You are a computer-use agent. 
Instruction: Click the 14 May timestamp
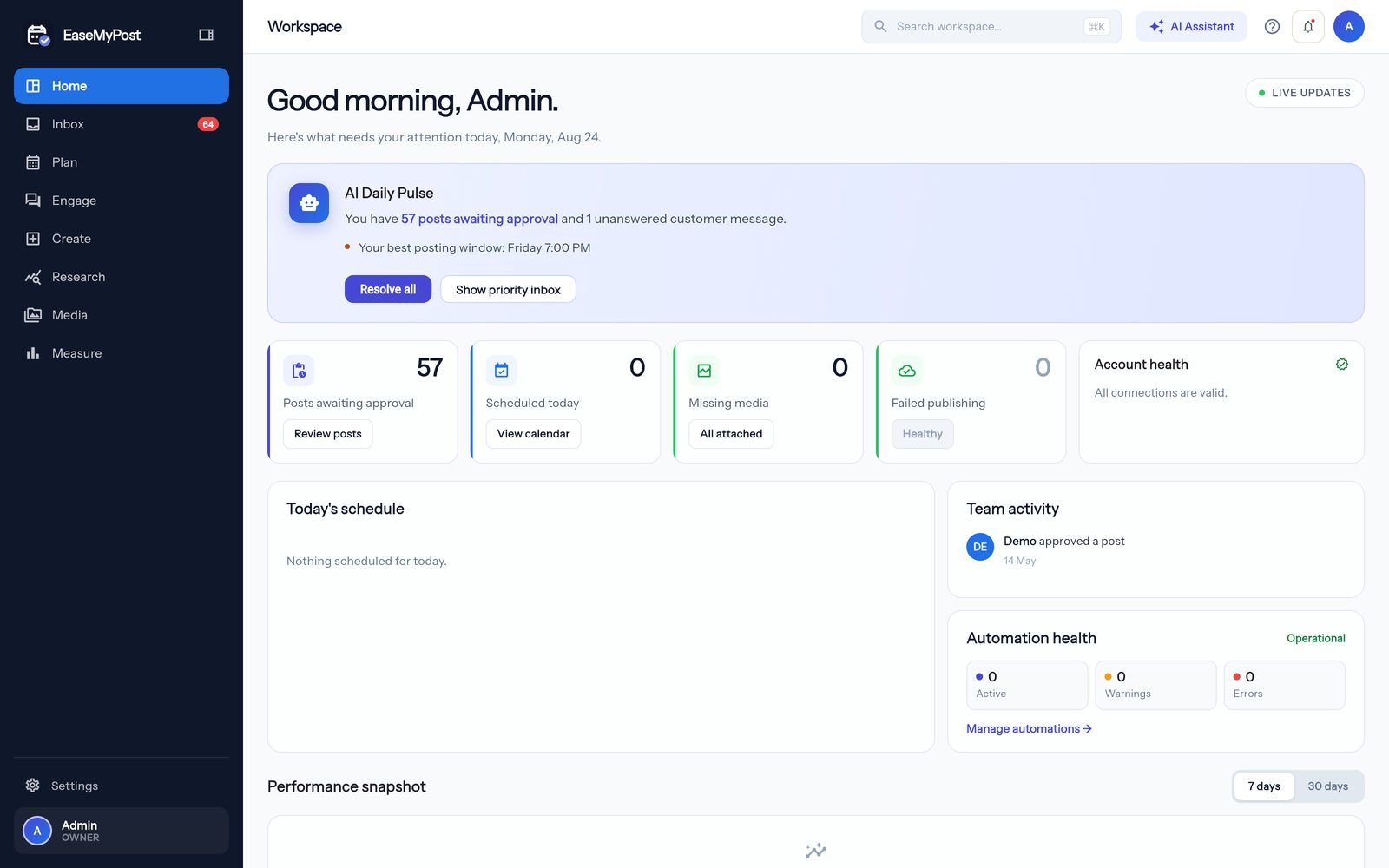1020,561
